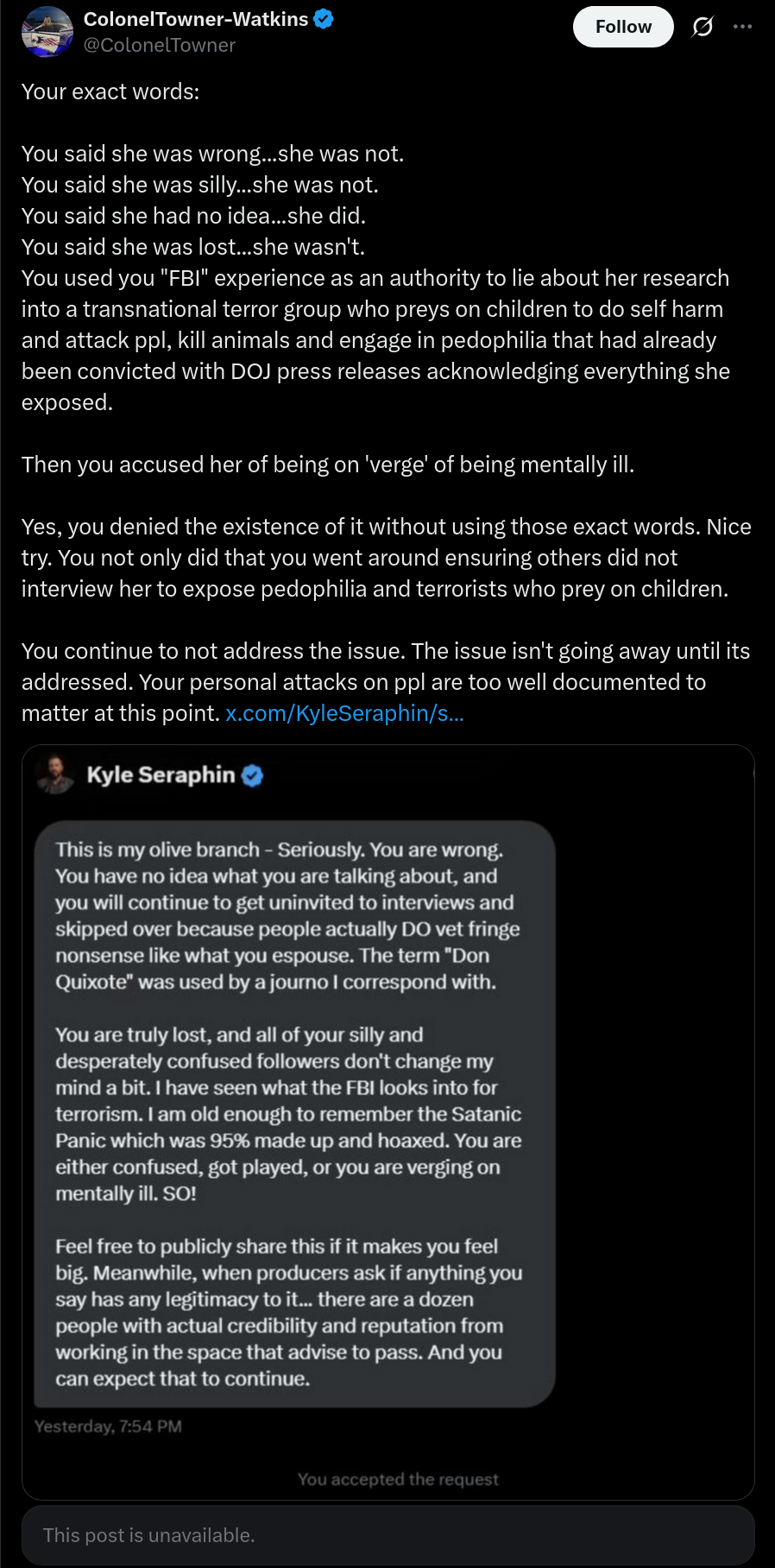This screenshot has width=775, height=1568.
Task: Open the three-dot more options menu
Action: 742,27
